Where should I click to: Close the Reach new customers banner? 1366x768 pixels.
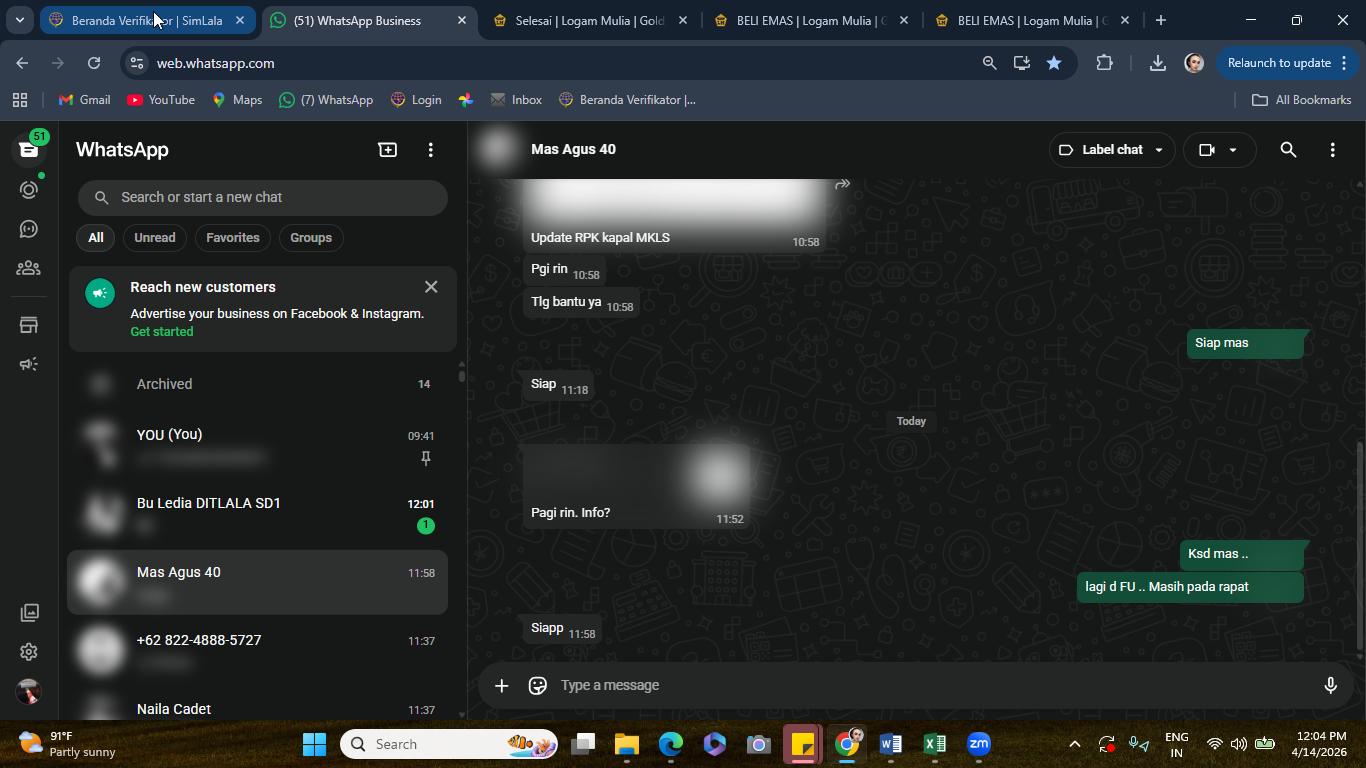point(431,287)
